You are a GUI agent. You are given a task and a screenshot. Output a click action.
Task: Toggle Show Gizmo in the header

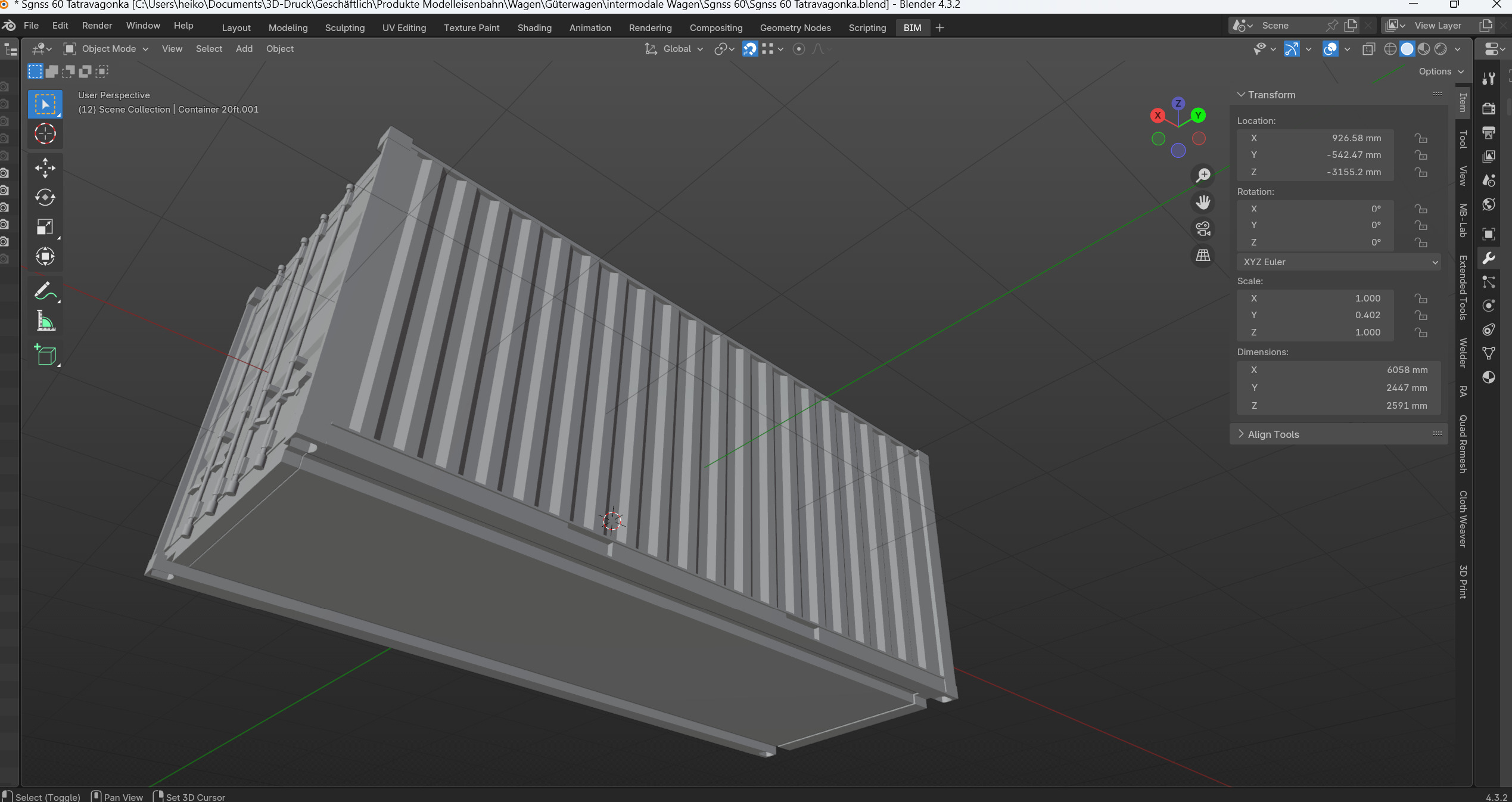pyautogui.click(x=1291, y=49)
